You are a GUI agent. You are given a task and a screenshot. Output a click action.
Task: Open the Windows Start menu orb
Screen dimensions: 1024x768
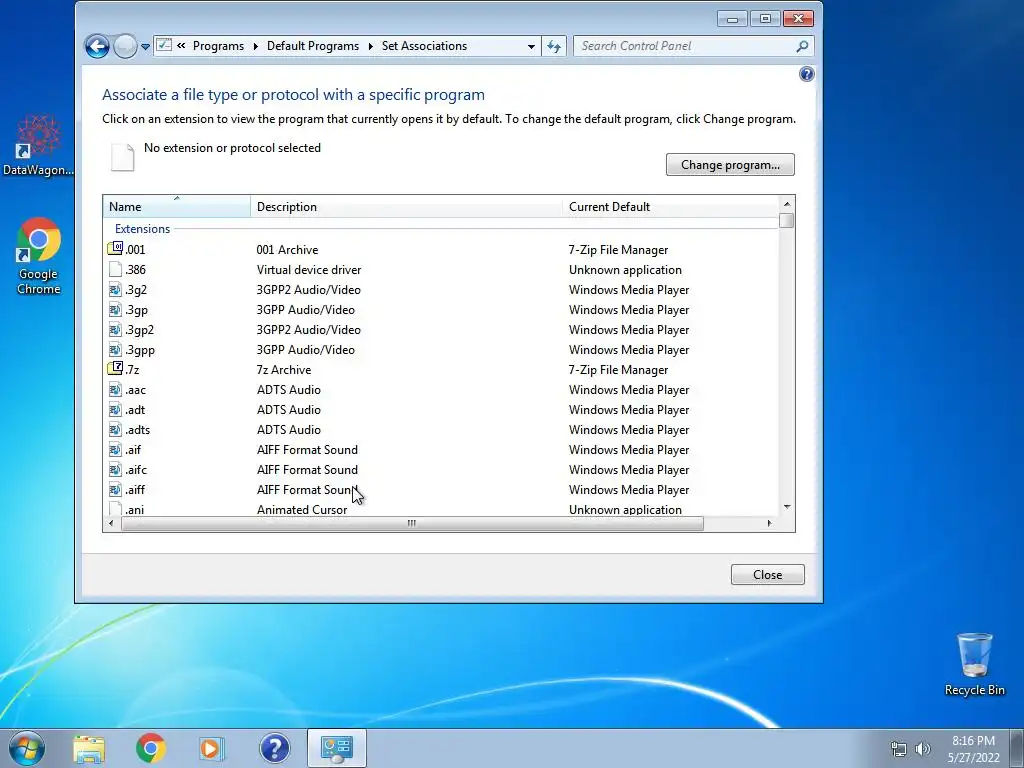[x=27, y=748]
